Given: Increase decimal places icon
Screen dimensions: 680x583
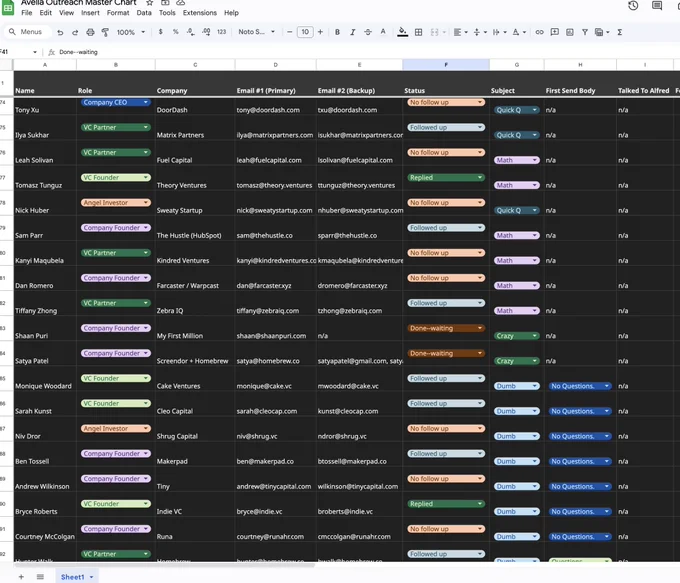Looking at the screenshot, I should (x=206, y=32).
